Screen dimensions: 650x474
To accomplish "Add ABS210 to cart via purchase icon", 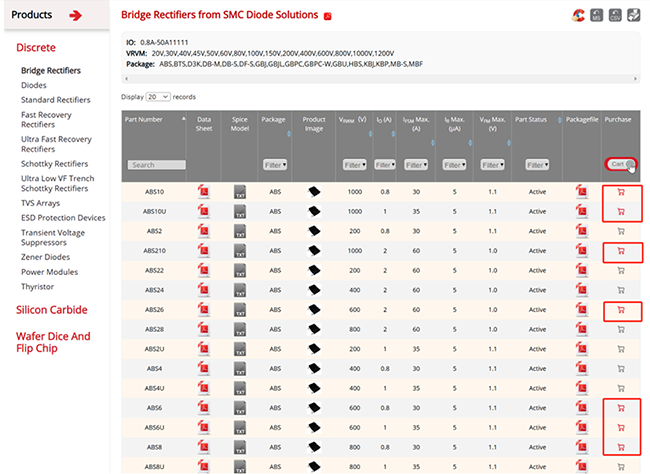I will coord(621,251).
